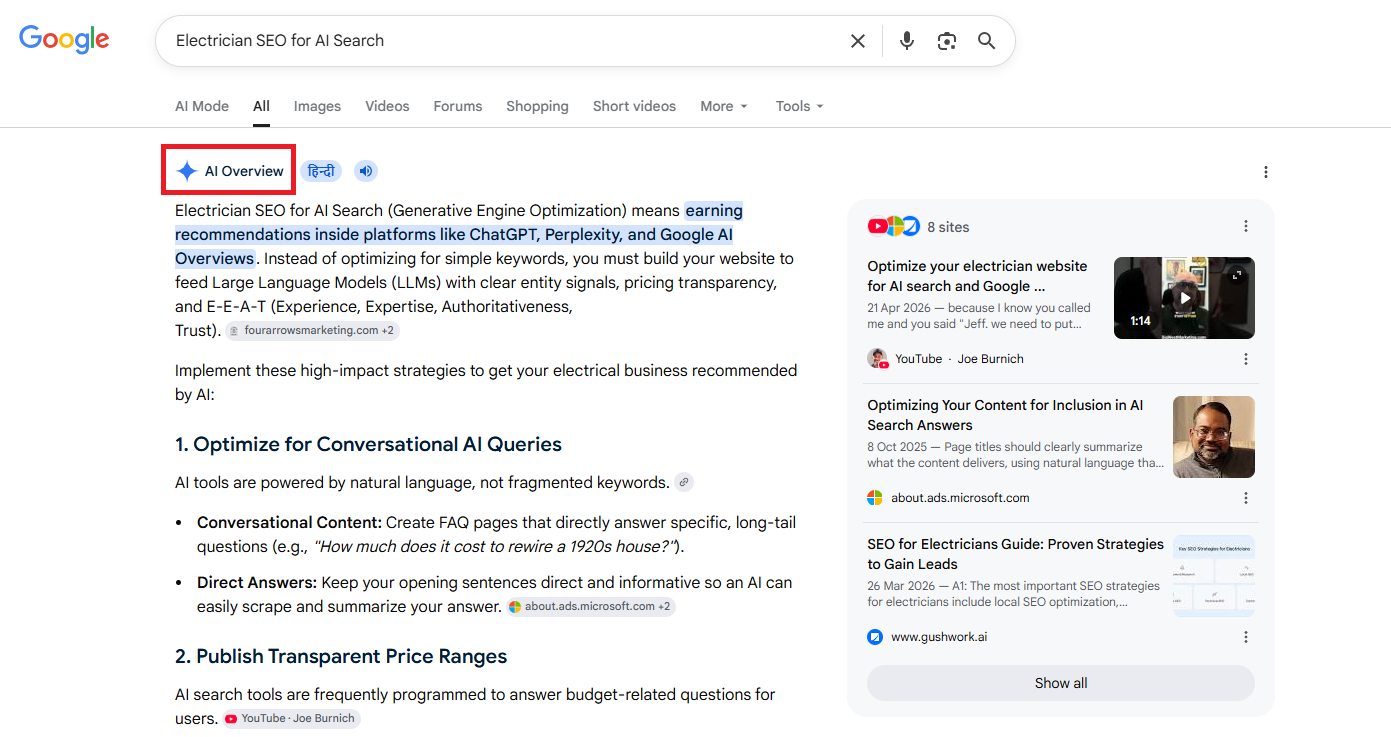This screenshot has height=737, width=1391.
Task: Play AI Overview audio speaker icon
Action: [x=366, y=171]
